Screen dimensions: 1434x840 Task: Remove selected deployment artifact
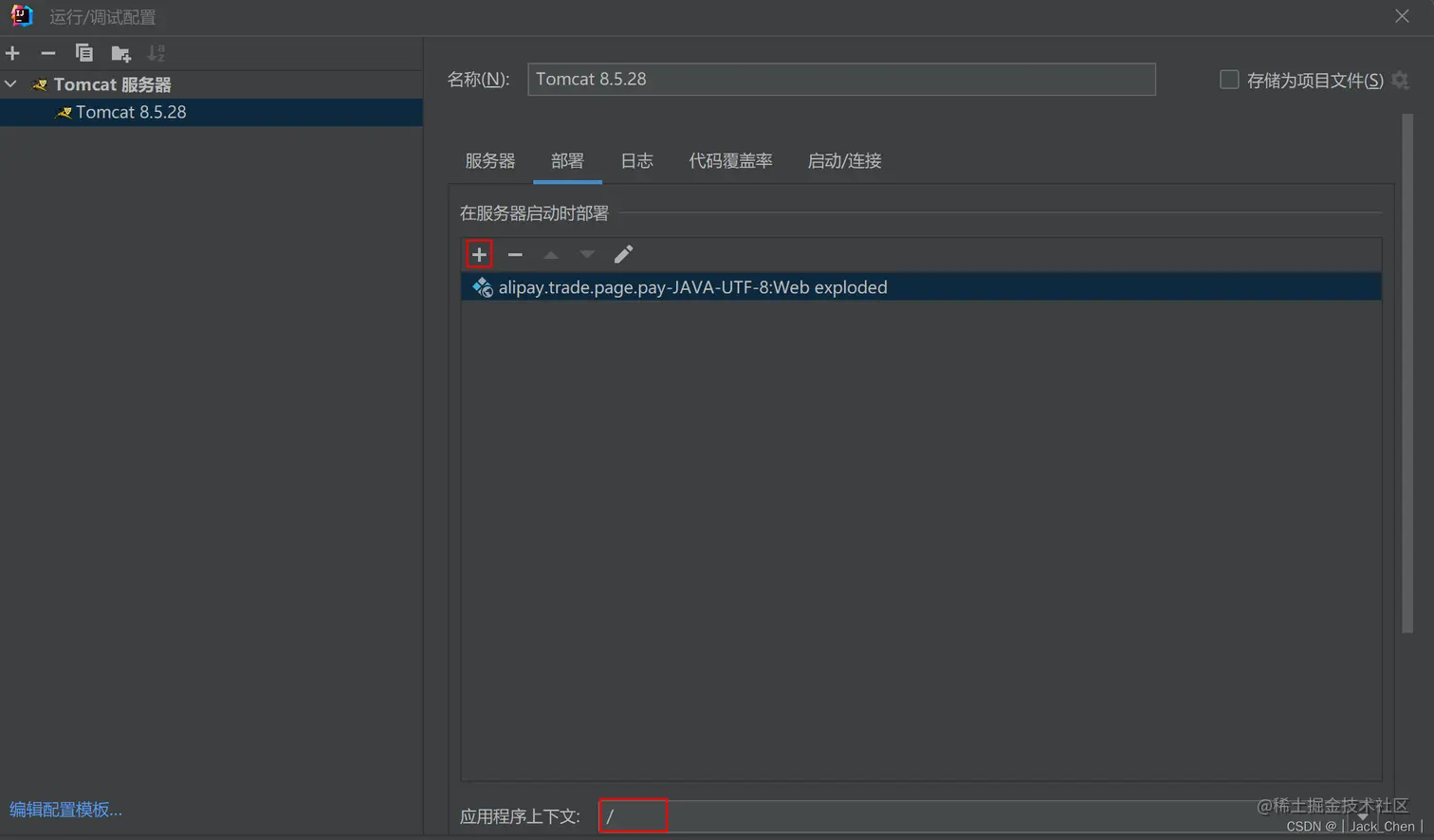[515, 254]
